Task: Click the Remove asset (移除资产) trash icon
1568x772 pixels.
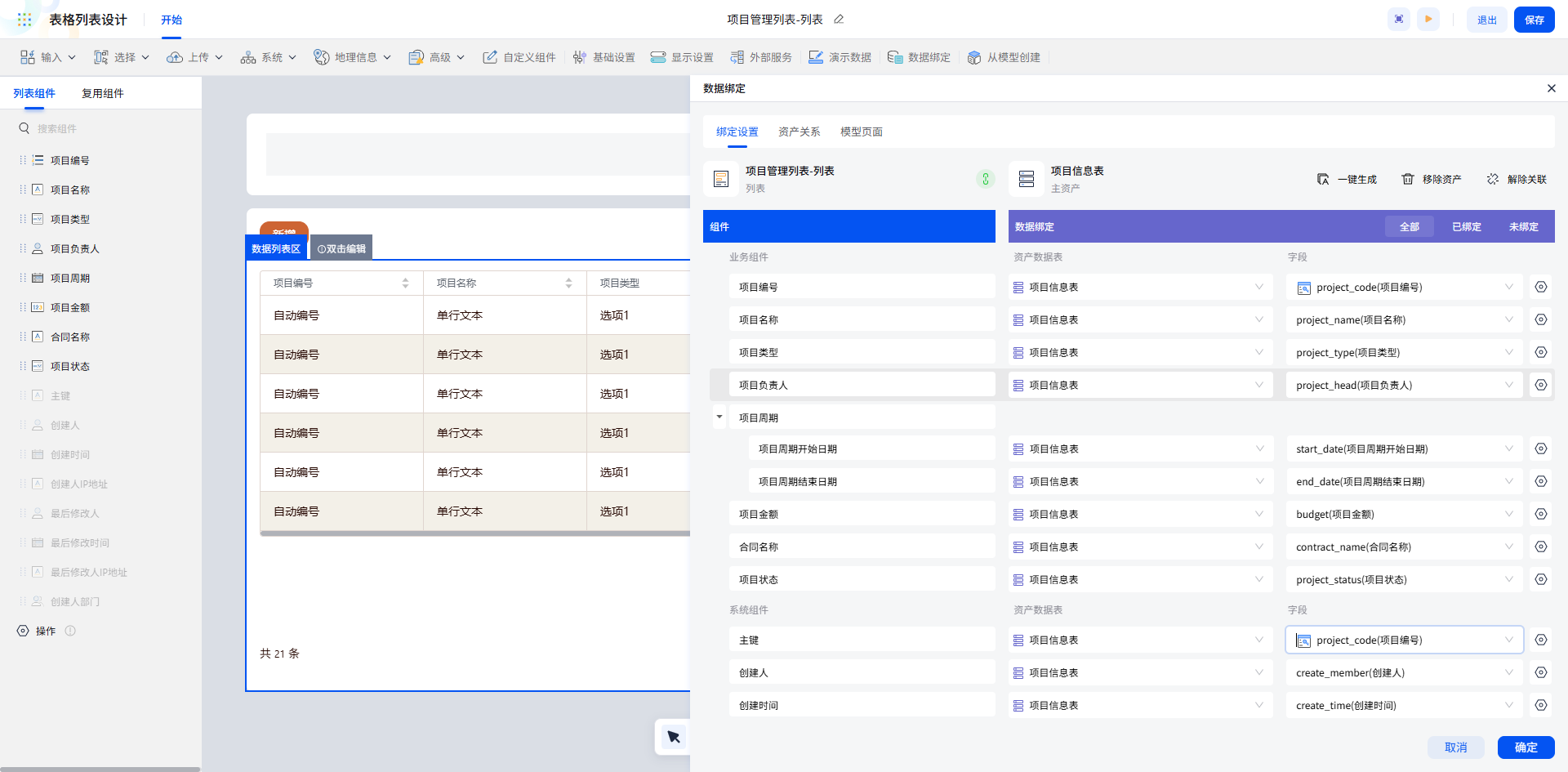Action: 1408,179
